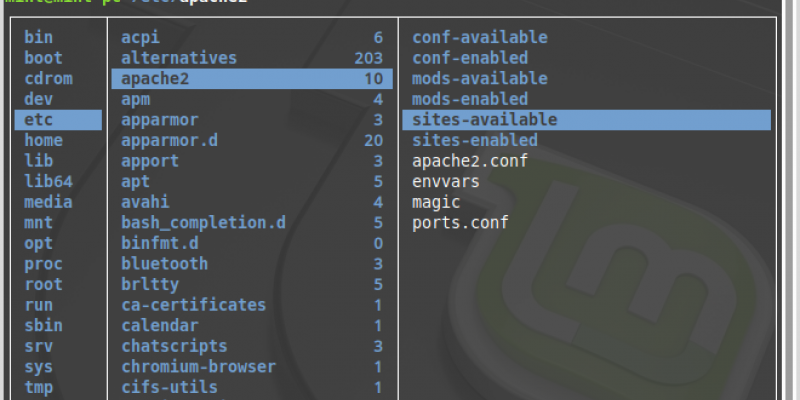Select conf-available in the preview pane
The image size is (800, 400).
[x=480, y=37]
